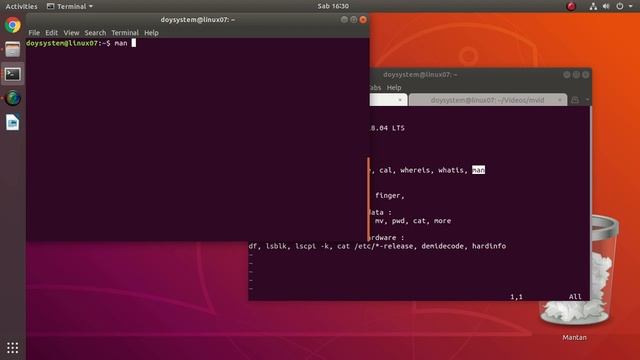Image resolution: width=640 pixels, height=360 pixels.
Task: Maximize the back terminal window
Action: (576, 75)
